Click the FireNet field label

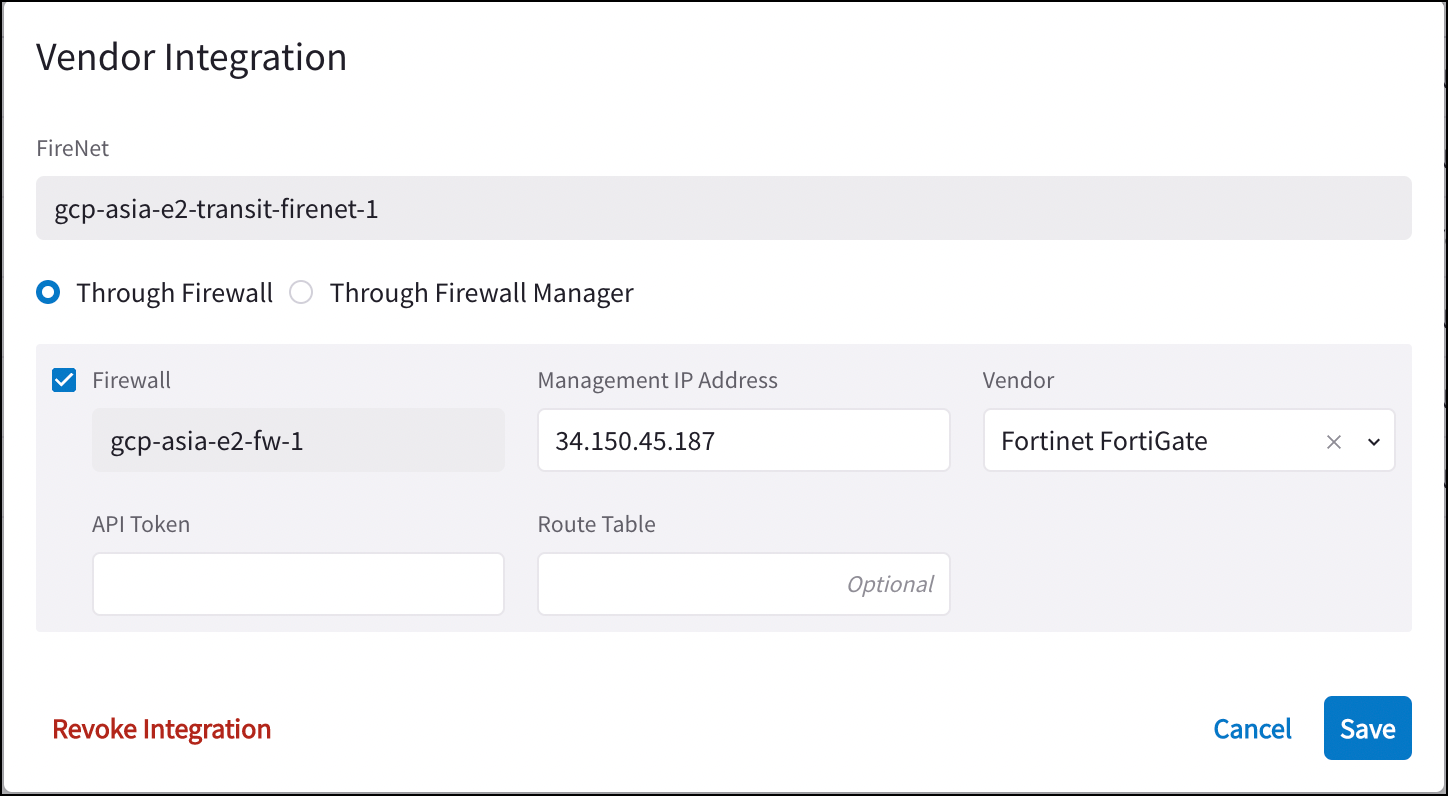(x=72, y=147)
